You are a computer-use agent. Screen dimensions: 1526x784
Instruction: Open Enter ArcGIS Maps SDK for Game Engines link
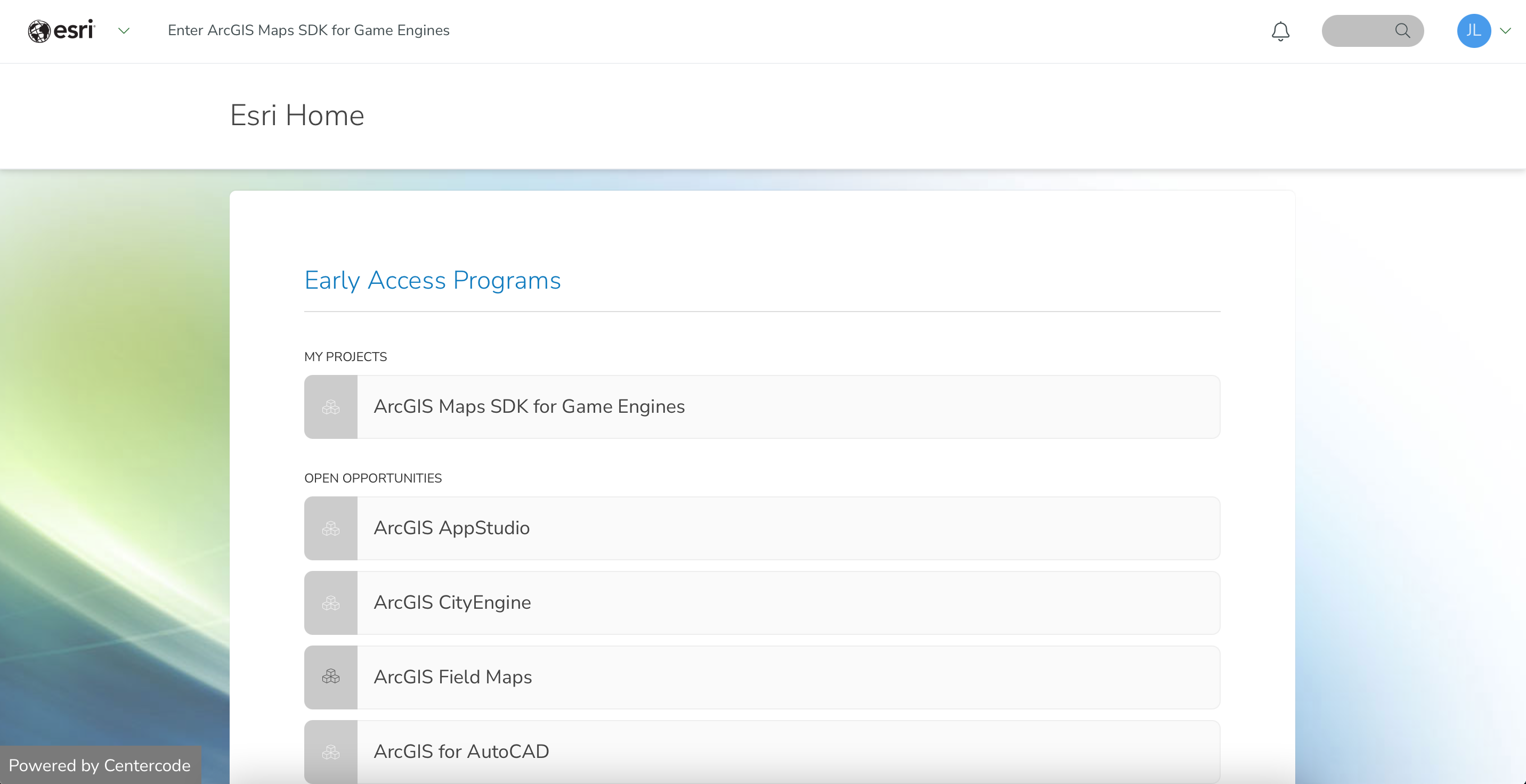click(309, 30)
